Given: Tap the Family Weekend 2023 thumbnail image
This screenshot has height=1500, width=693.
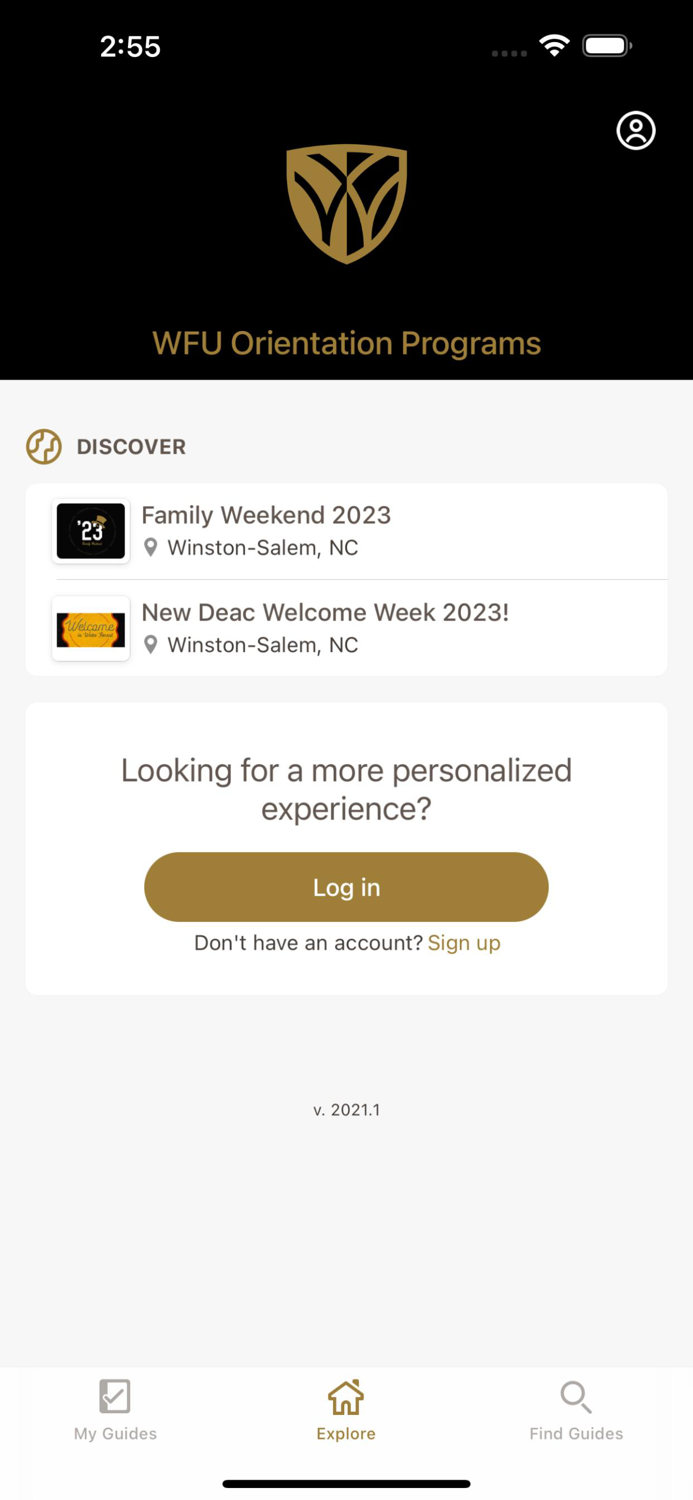Looking at the screenshot, I should pos(90,531).
